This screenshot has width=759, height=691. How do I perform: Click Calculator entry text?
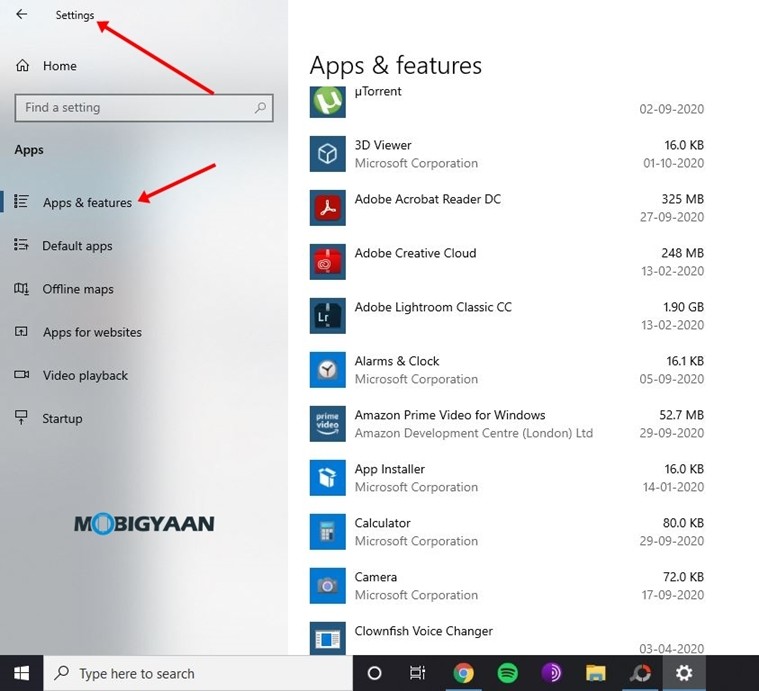point(382,523)
